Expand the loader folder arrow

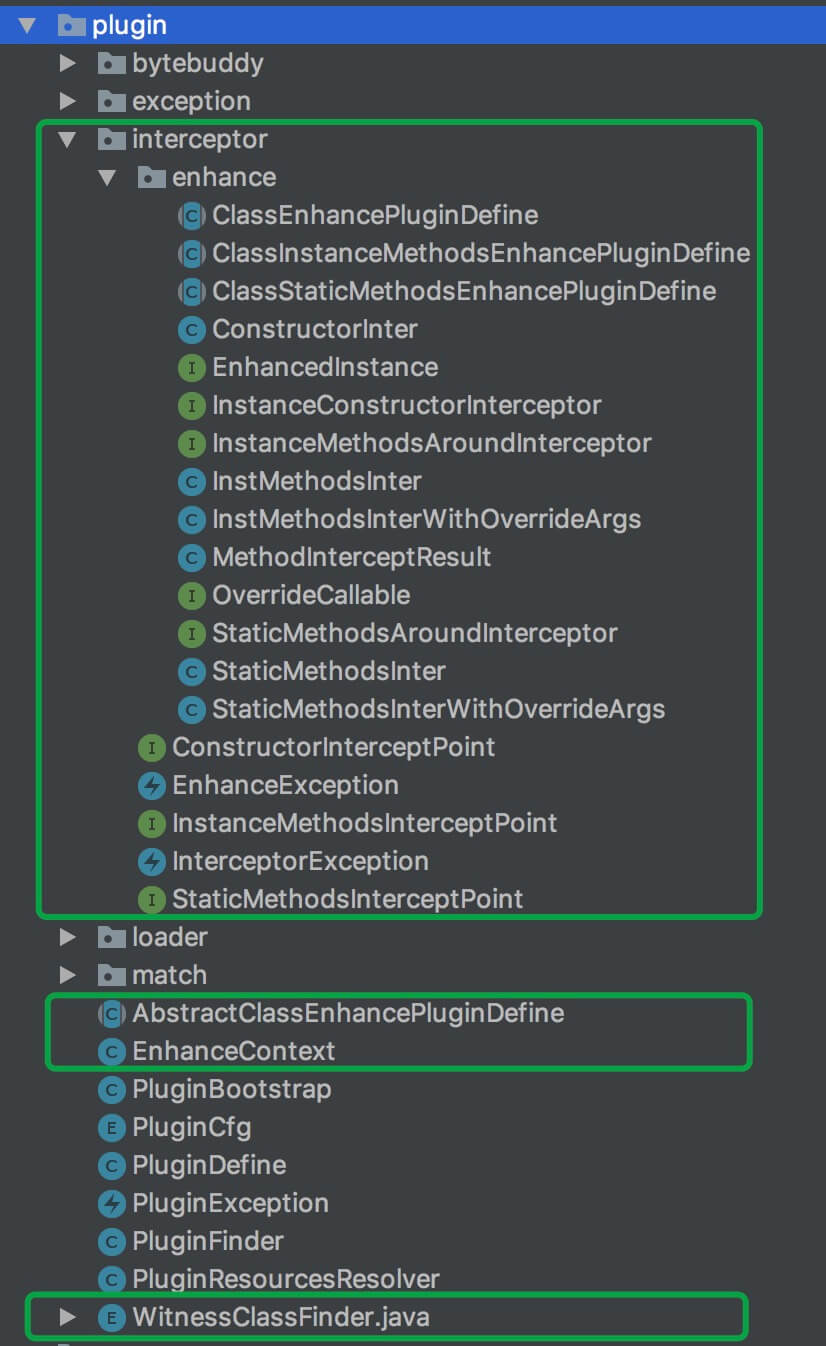[68, 937]
